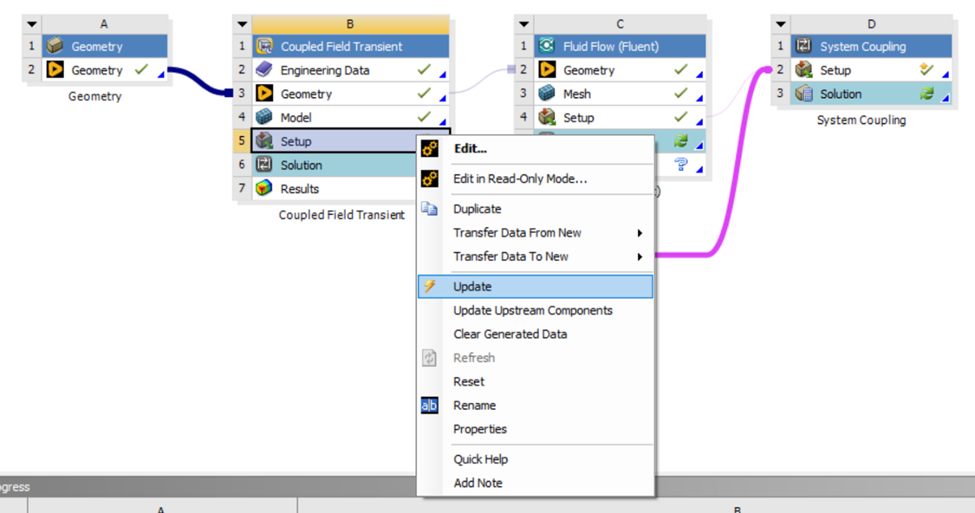Viewport: 975px width, 513px height.
Task: Choose Update Upstream Components
Action: point(535,310)
